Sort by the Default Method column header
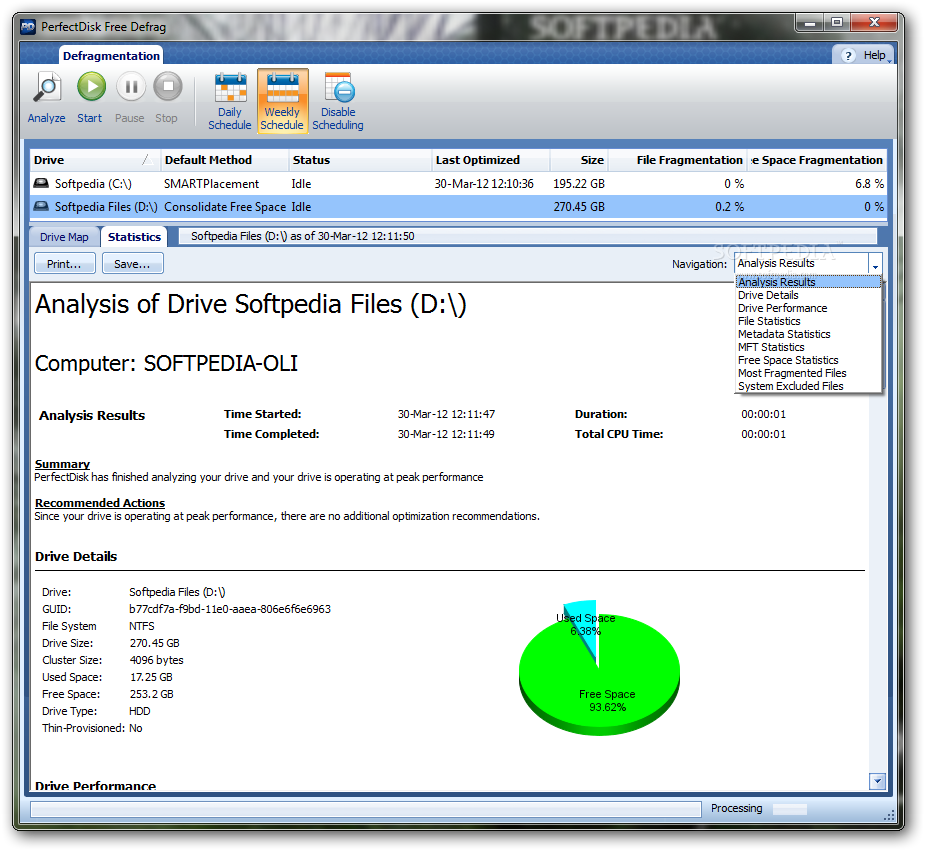Image resolution: width=925 pixels, height=851 pixels. click(x=224, y=160)
